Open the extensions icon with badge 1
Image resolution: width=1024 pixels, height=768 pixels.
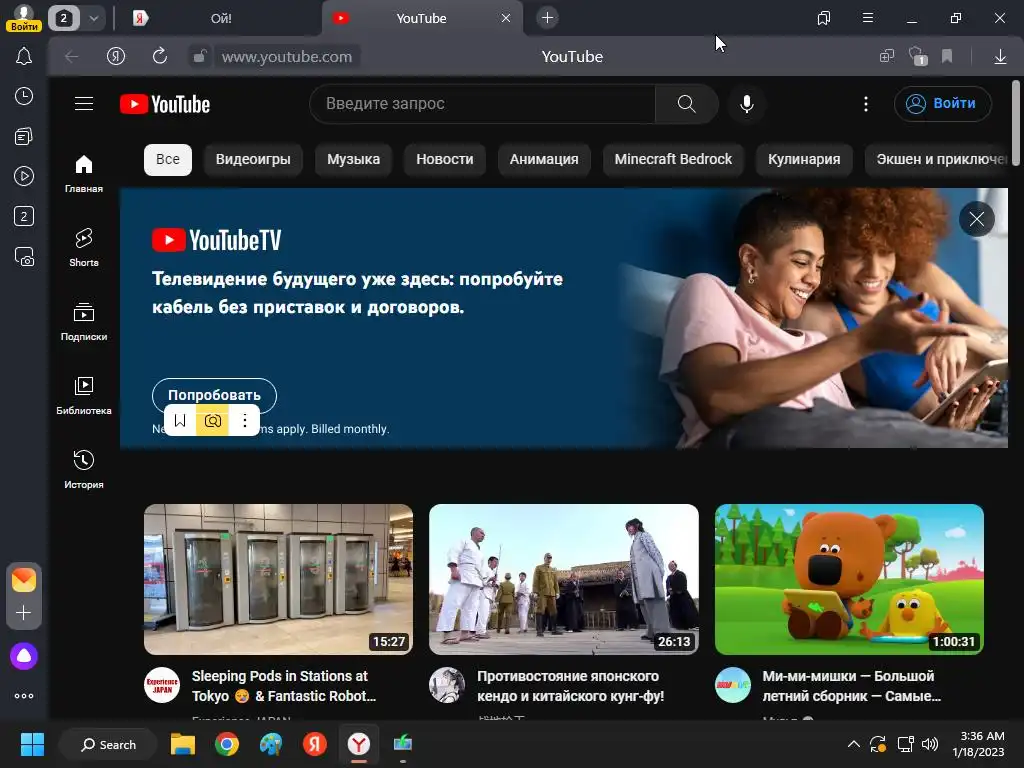[x=918, y=57]
